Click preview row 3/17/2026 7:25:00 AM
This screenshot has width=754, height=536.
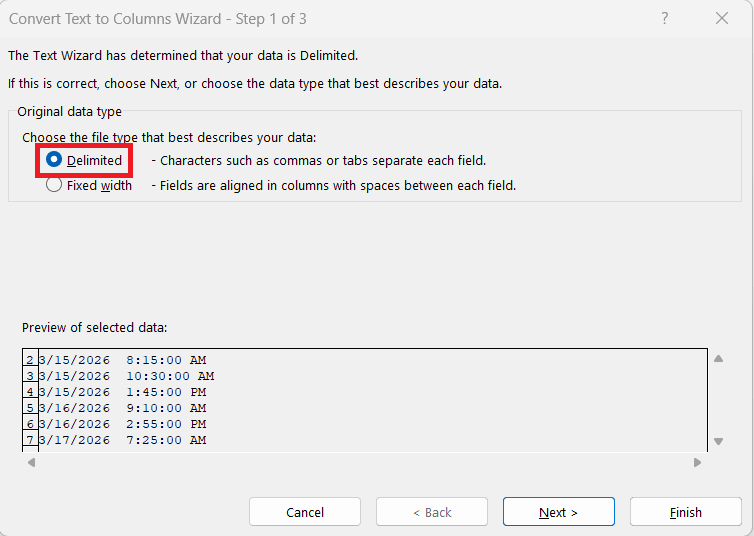[x=122, y=440]
